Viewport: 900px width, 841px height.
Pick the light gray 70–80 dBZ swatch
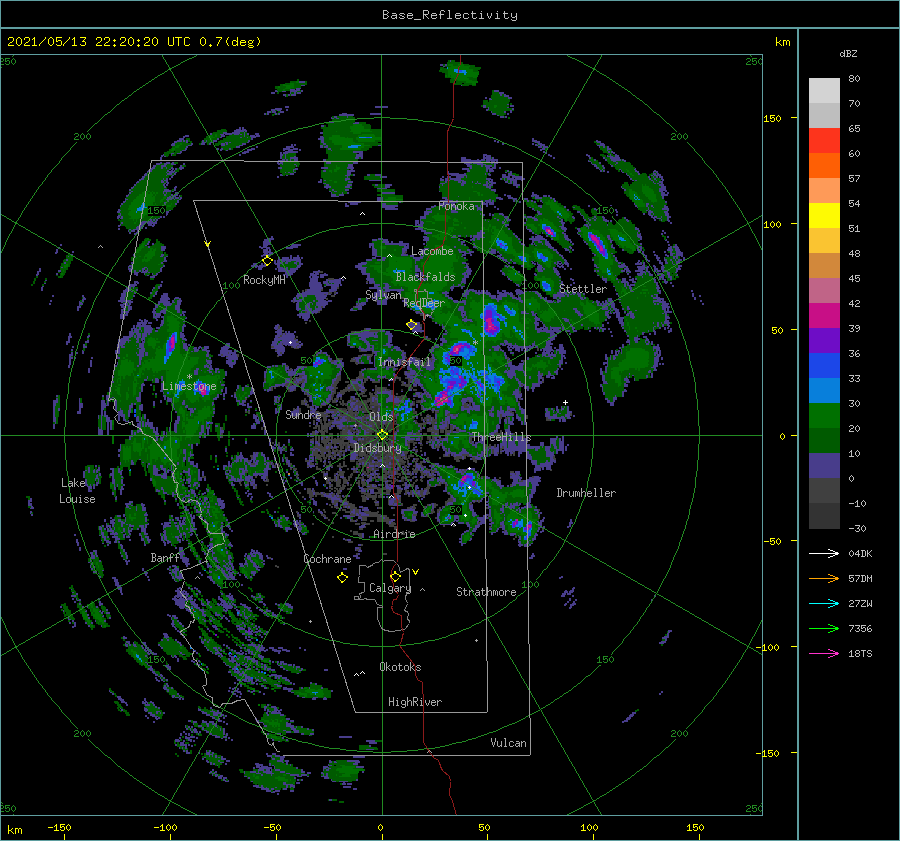coord(824,90)
